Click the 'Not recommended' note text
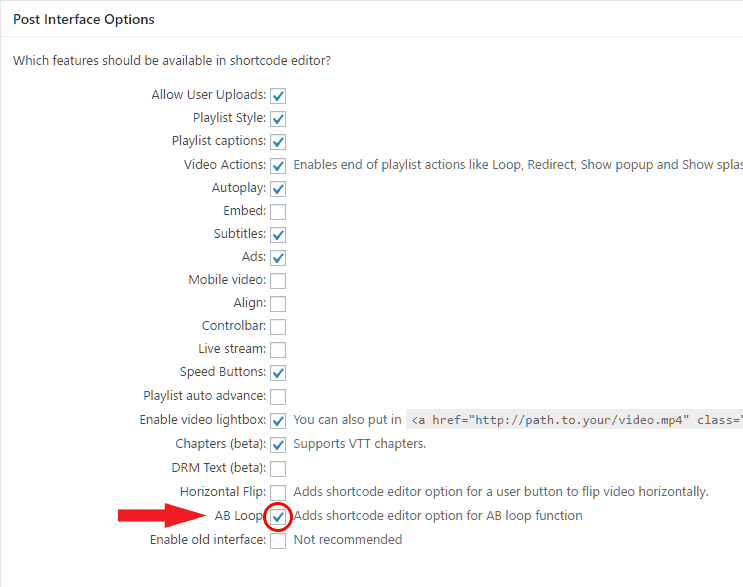Screen dimensions: 743x587 [348, 540]
